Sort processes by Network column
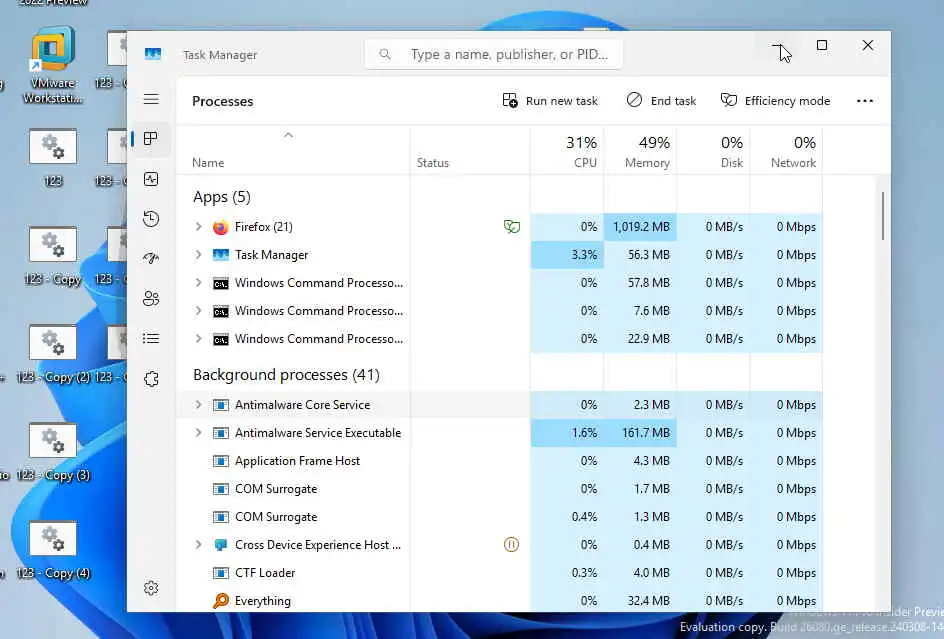944x639 pixels. (787, 151)
